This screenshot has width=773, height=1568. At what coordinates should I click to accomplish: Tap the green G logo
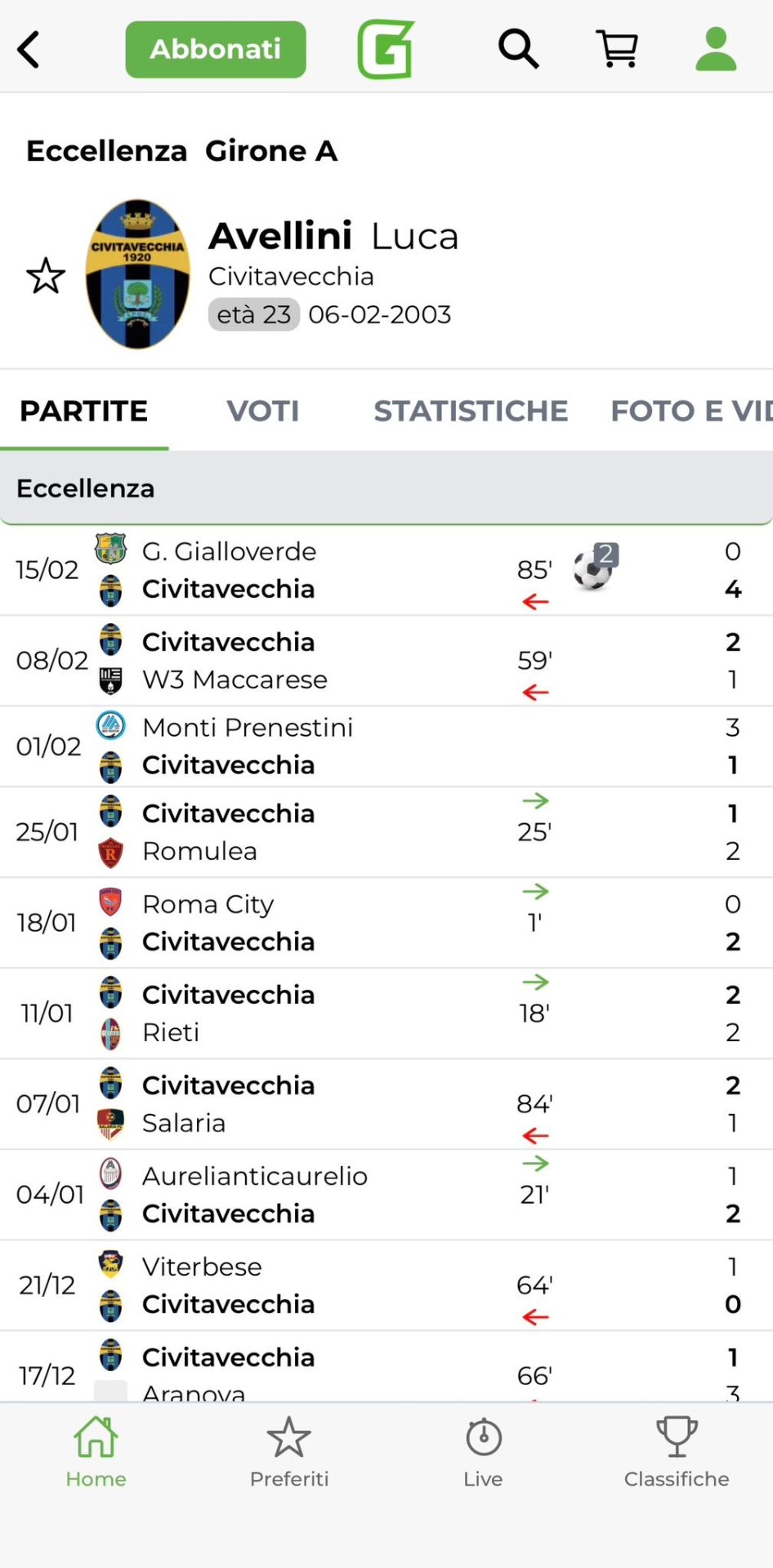(386, 50)
